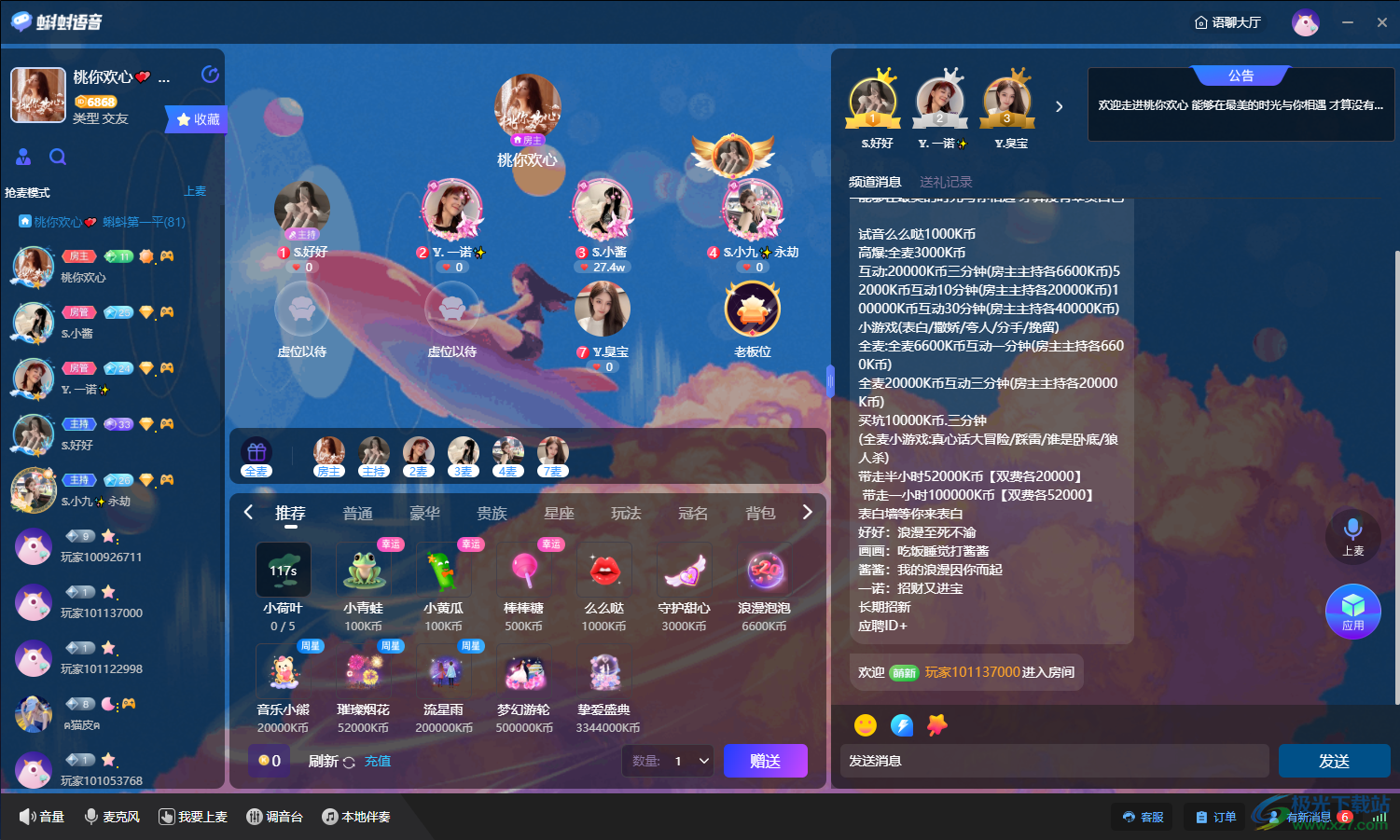Toggle the 音量 volume control
The width and height of the screenshot is (1400, 840).
click(41, 817)
